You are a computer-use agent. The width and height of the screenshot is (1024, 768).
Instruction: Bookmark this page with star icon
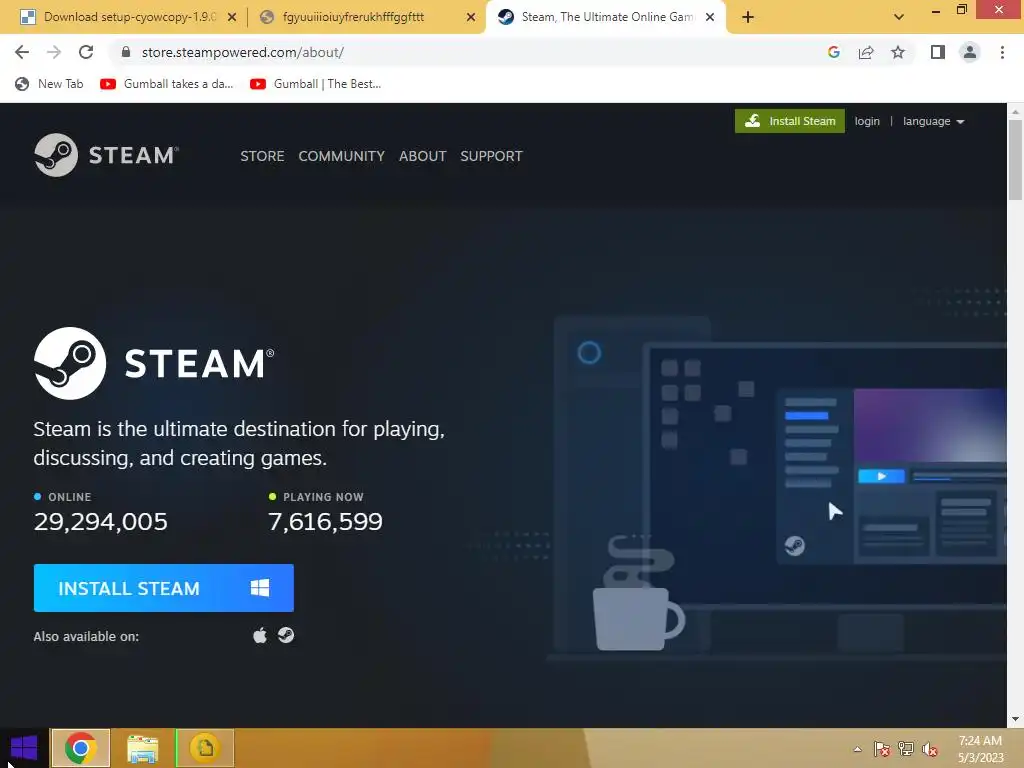(898, 52)
